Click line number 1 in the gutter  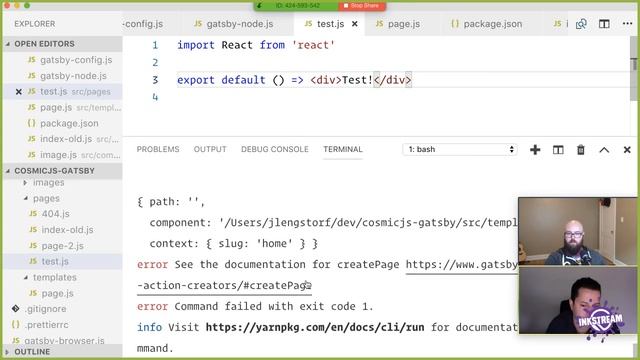pyautogui.click(x=155, y=45)
